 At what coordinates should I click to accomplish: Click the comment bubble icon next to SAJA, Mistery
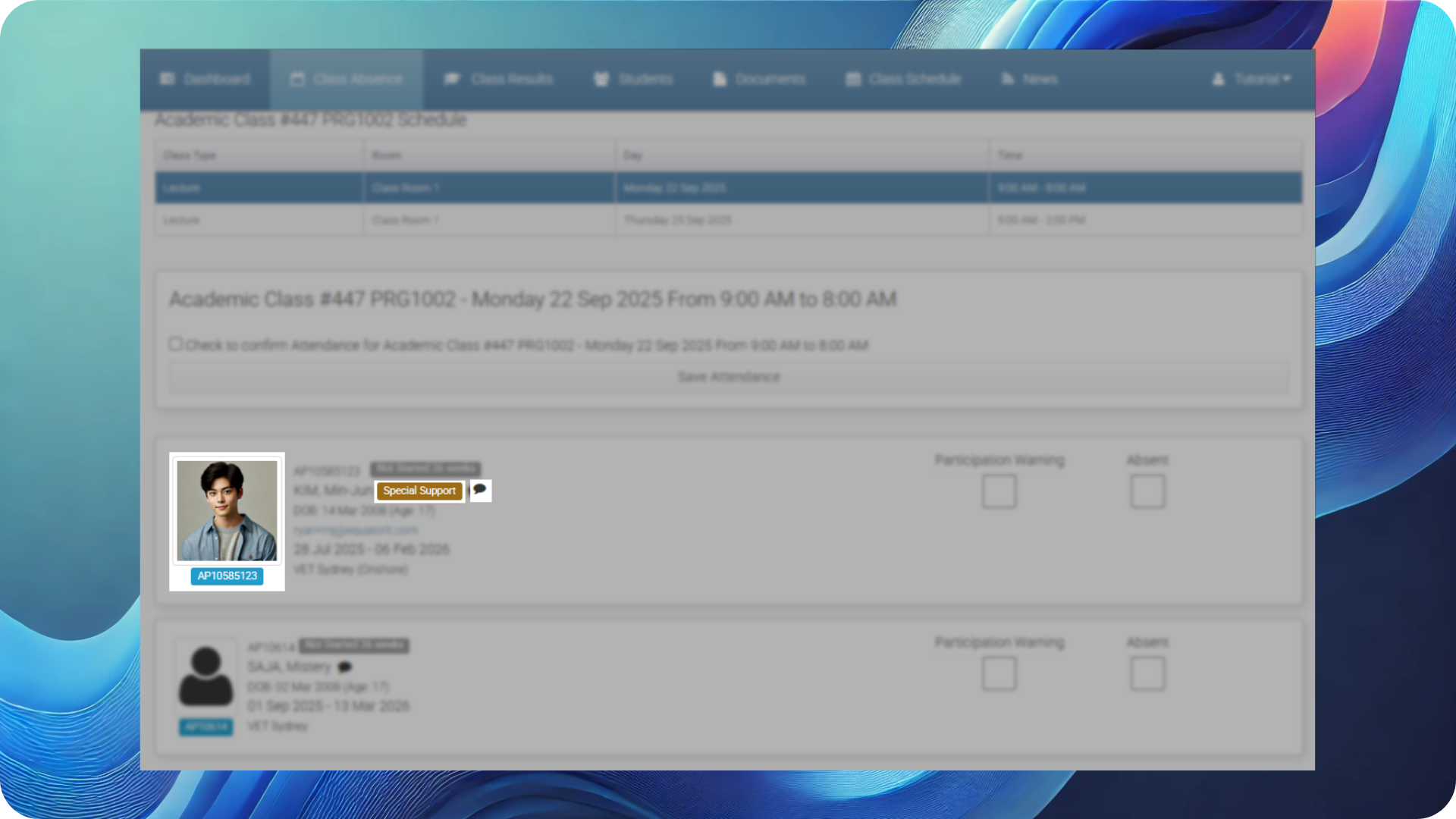point(345,667)
